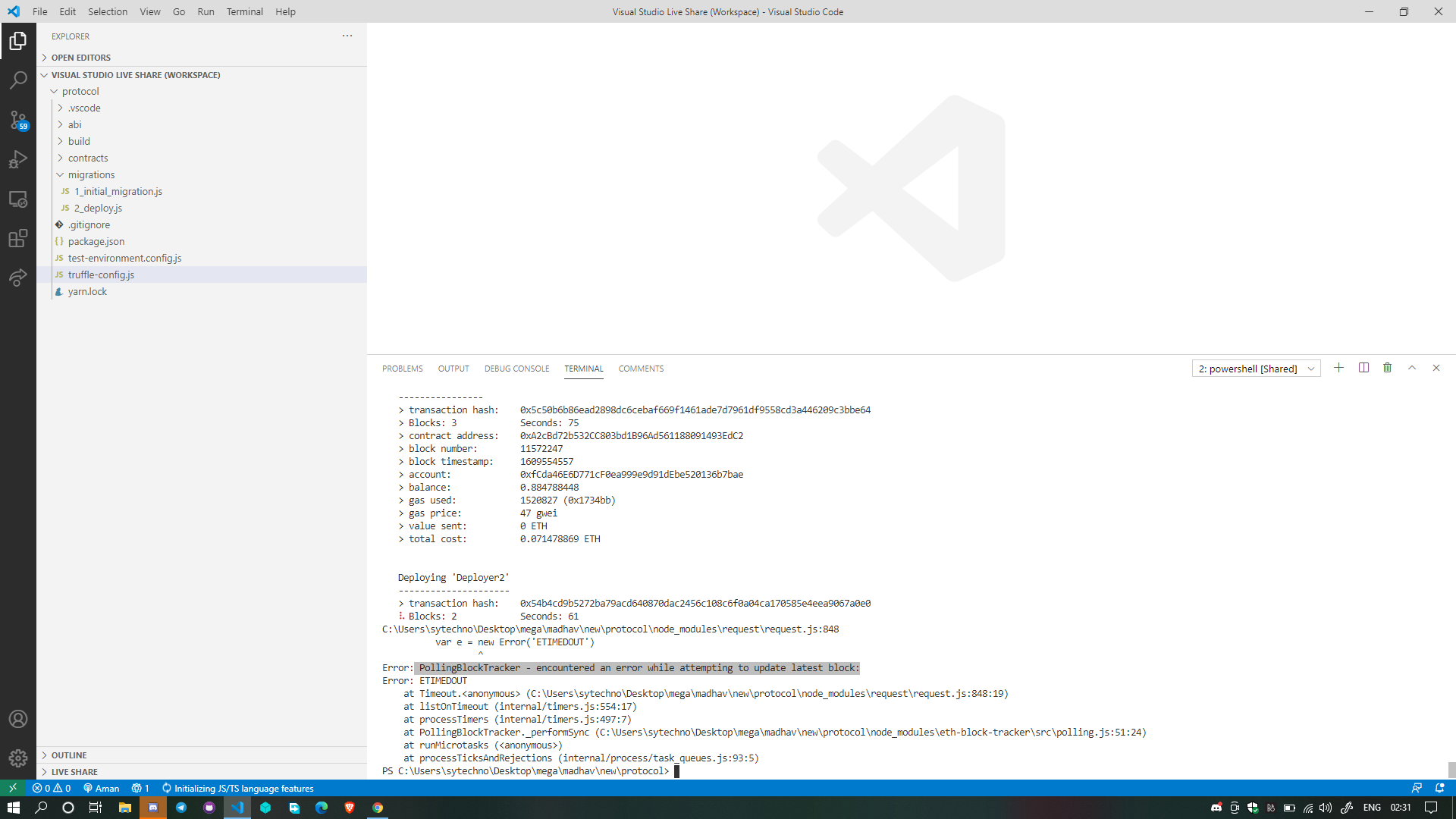Open the Edit menu

coord(67,11)
